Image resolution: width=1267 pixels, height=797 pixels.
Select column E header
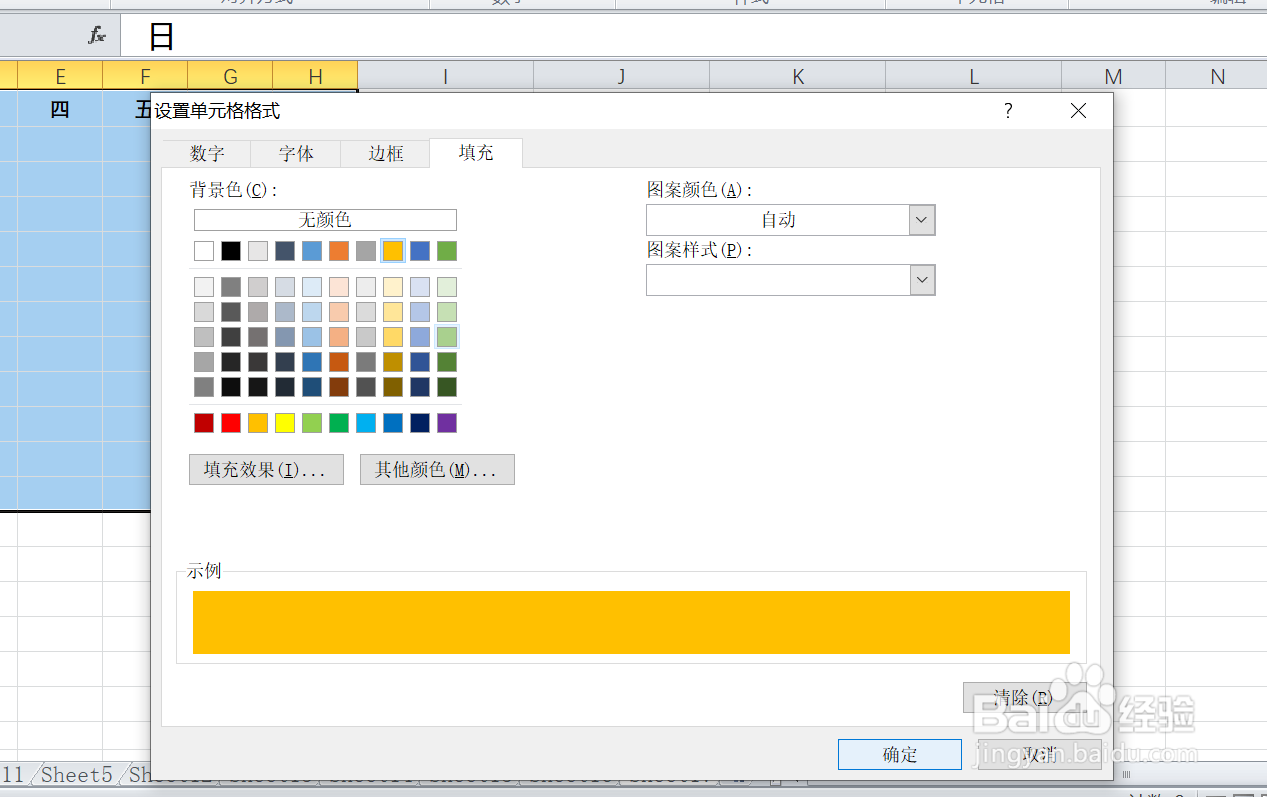(60, 76)
